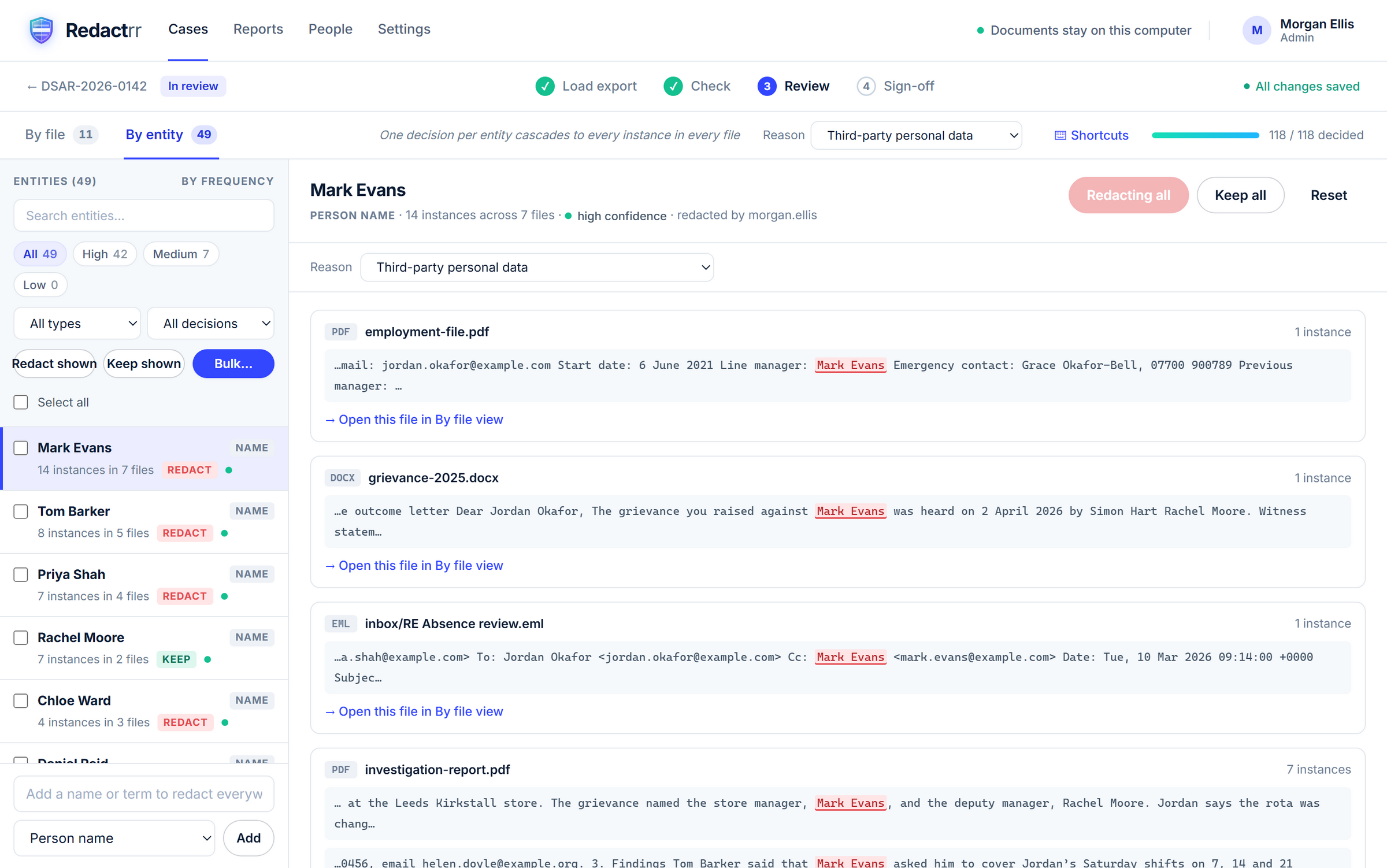The height and width of the screenshot is (868, 1387).
Task: Go back to DSAR-2026-0142
Action: (87, 86)
